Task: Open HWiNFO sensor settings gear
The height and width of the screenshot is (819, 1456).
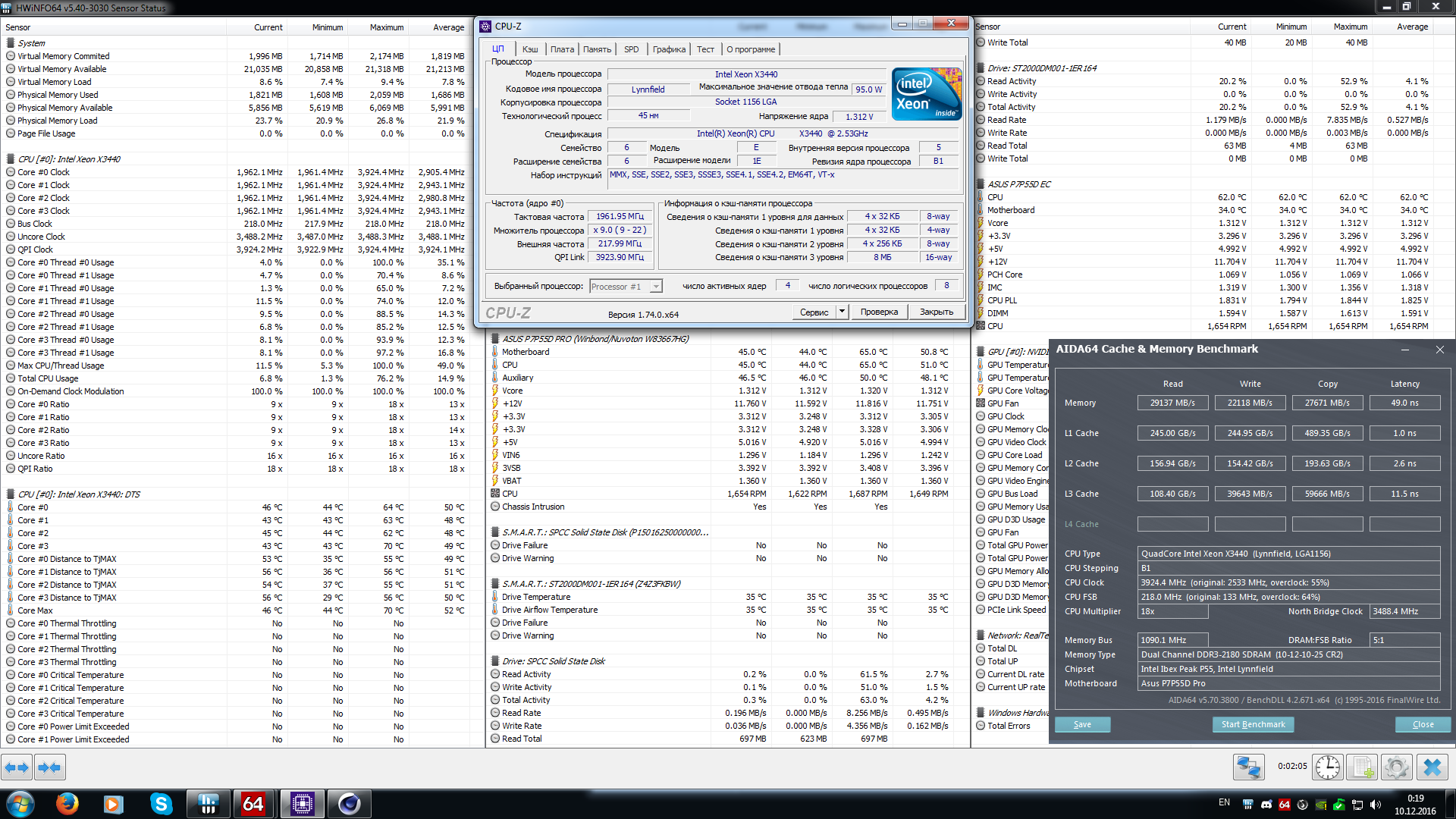Action: pyautogui.click(x=1396, y=767)
